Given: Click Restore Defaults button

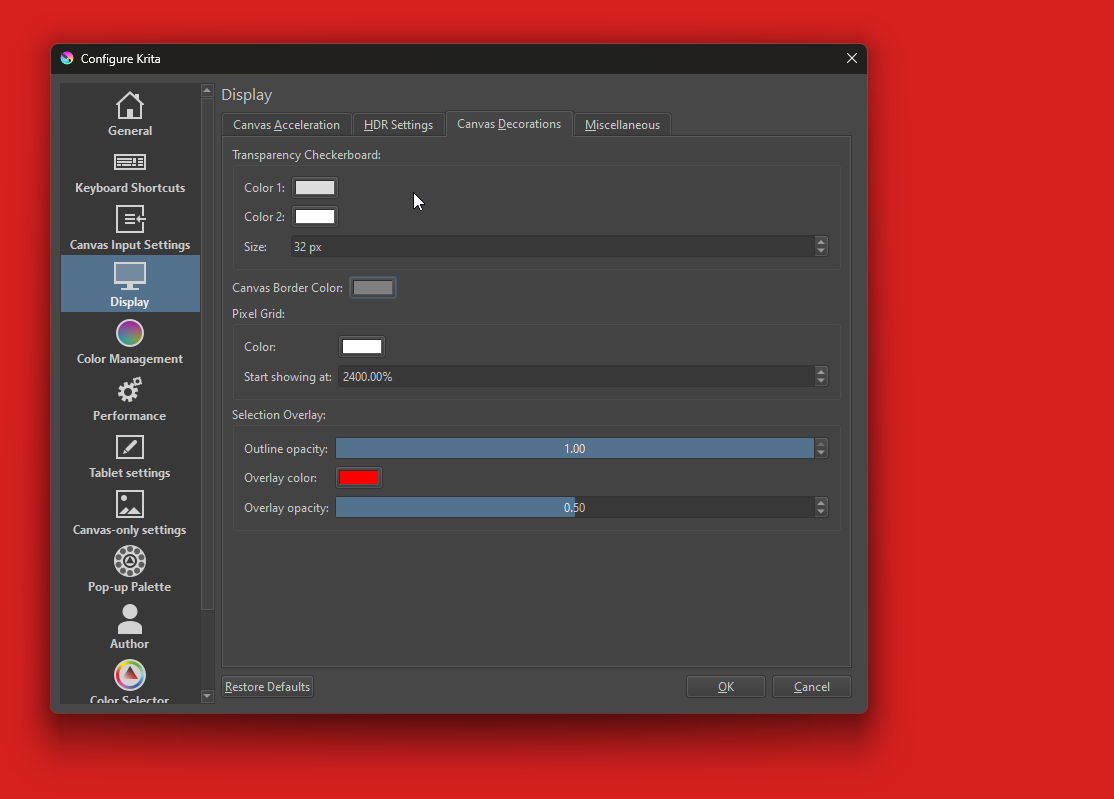Looking at the screenshot, I should click(x=267, y=687).
